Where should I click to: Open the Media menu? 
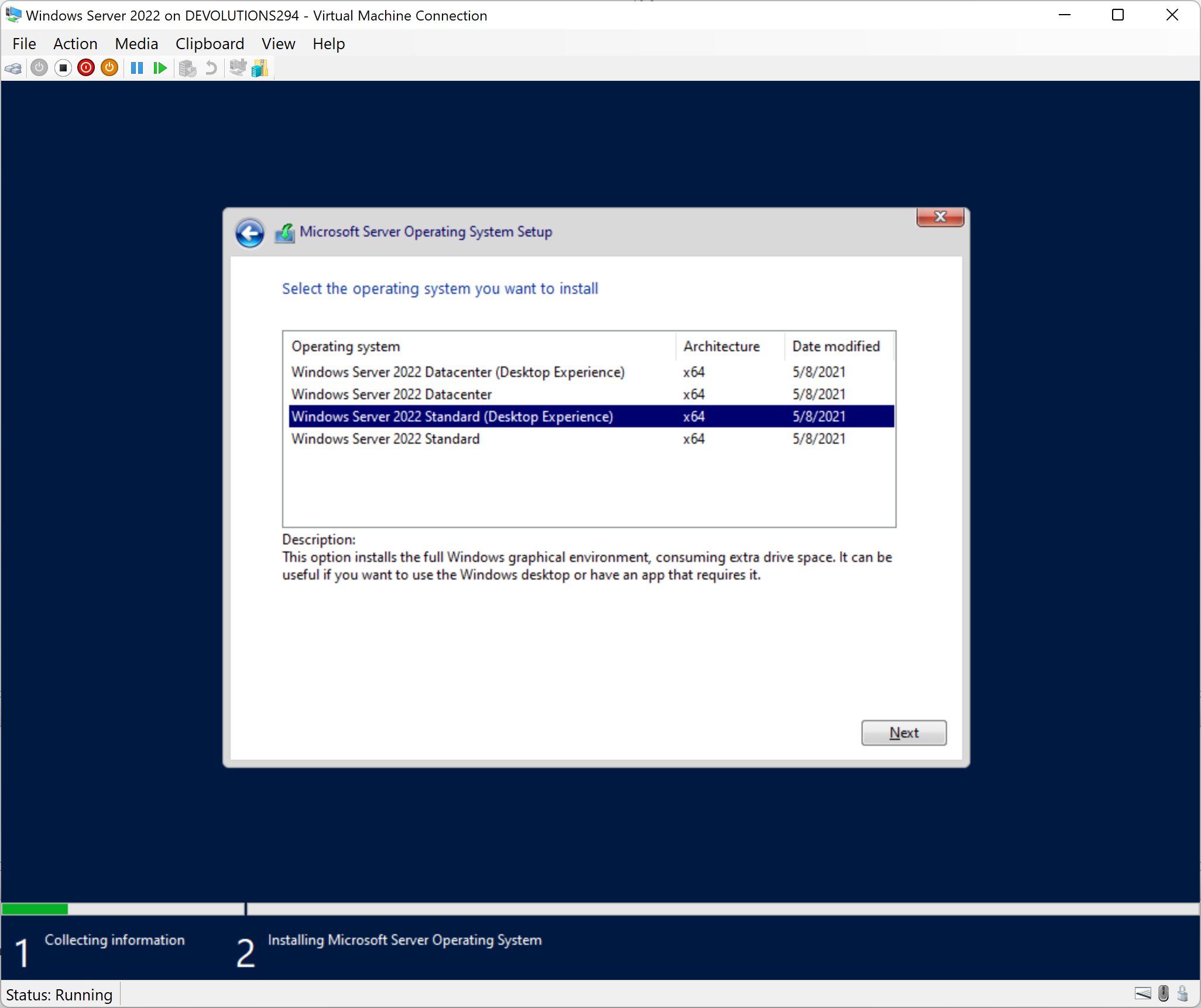coord(136,44)
